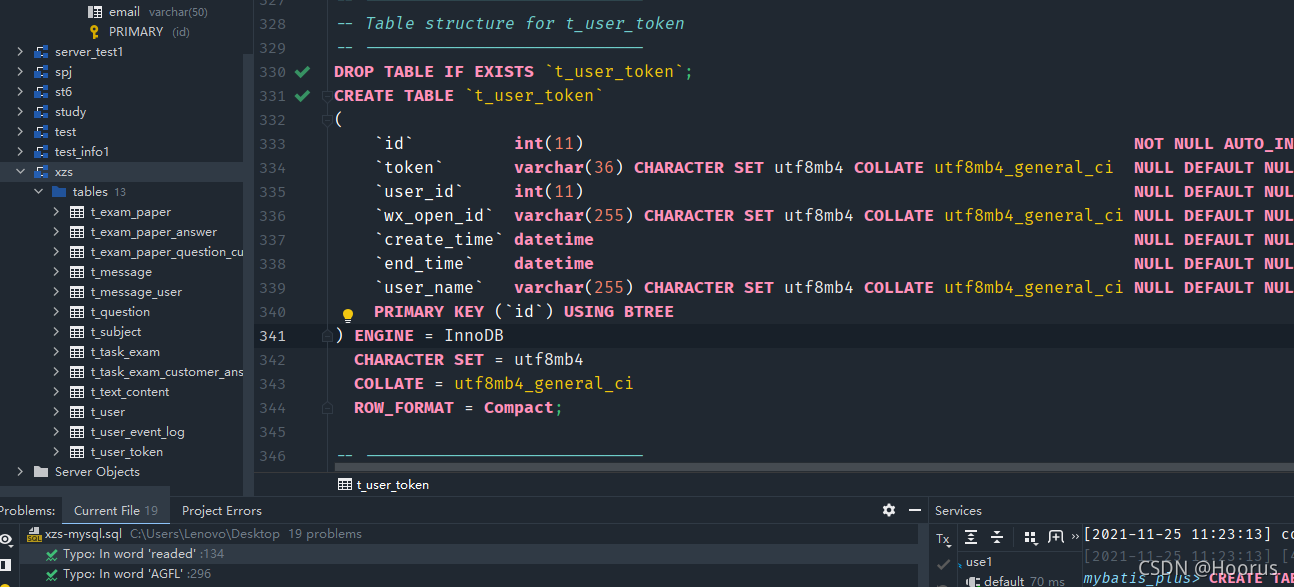Click the xzs-mysql.sql file icon
Screen dimensions: 1294x587
pyautogui.click(x=34, y=534)
